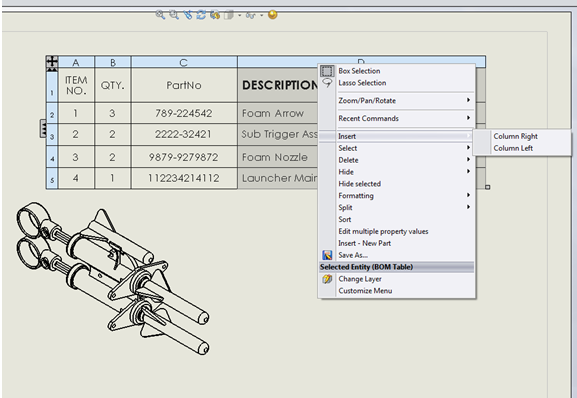Select row header 3 of BOM table
This screenshot has height=398, width=577.
pos(52,135)
